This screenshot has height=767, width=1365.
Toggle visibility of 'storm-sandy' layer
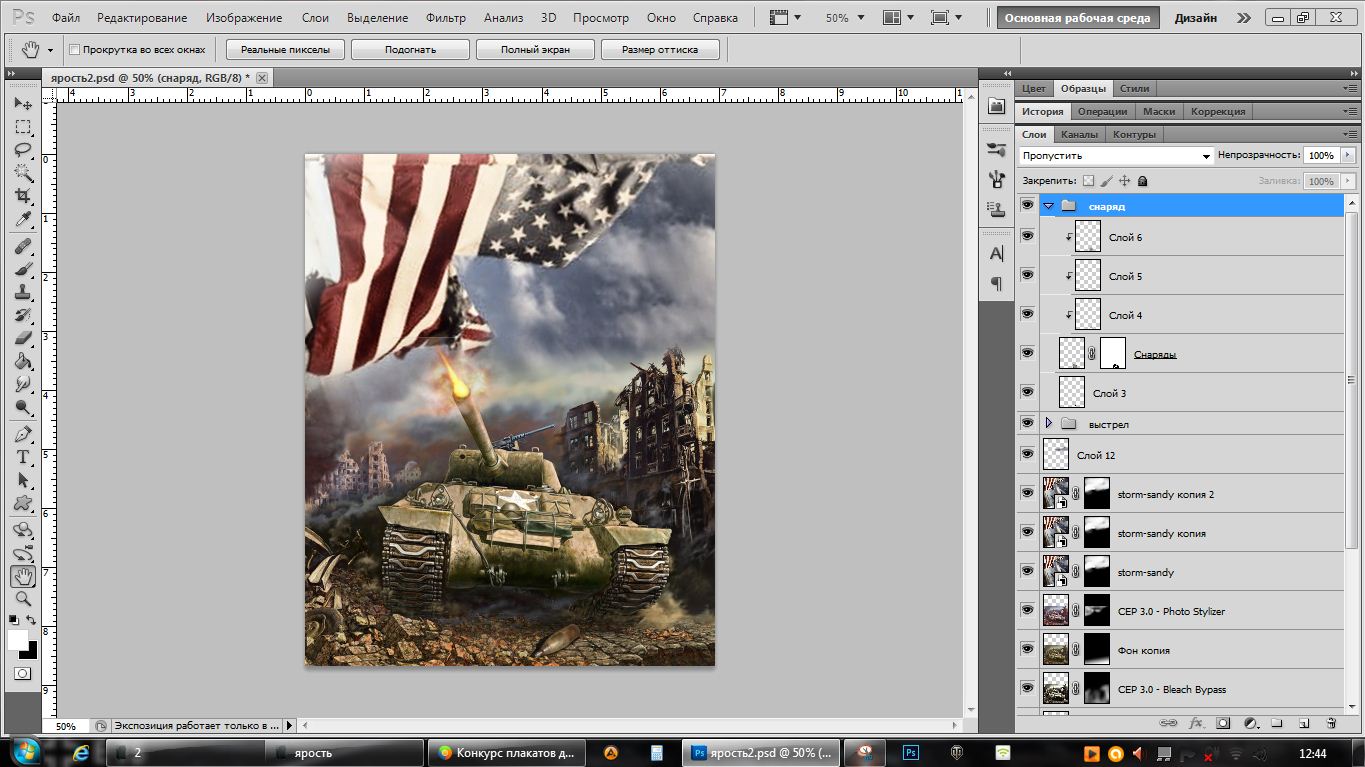click(x=1027, y=571)
